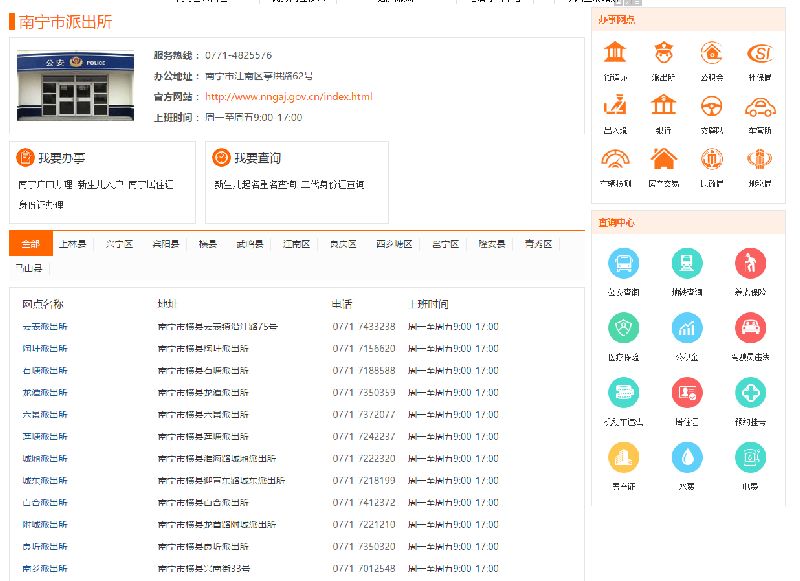800x581 pixels.
Task: Open the pension insurance elderly icon
Action: tap(750, 263)
